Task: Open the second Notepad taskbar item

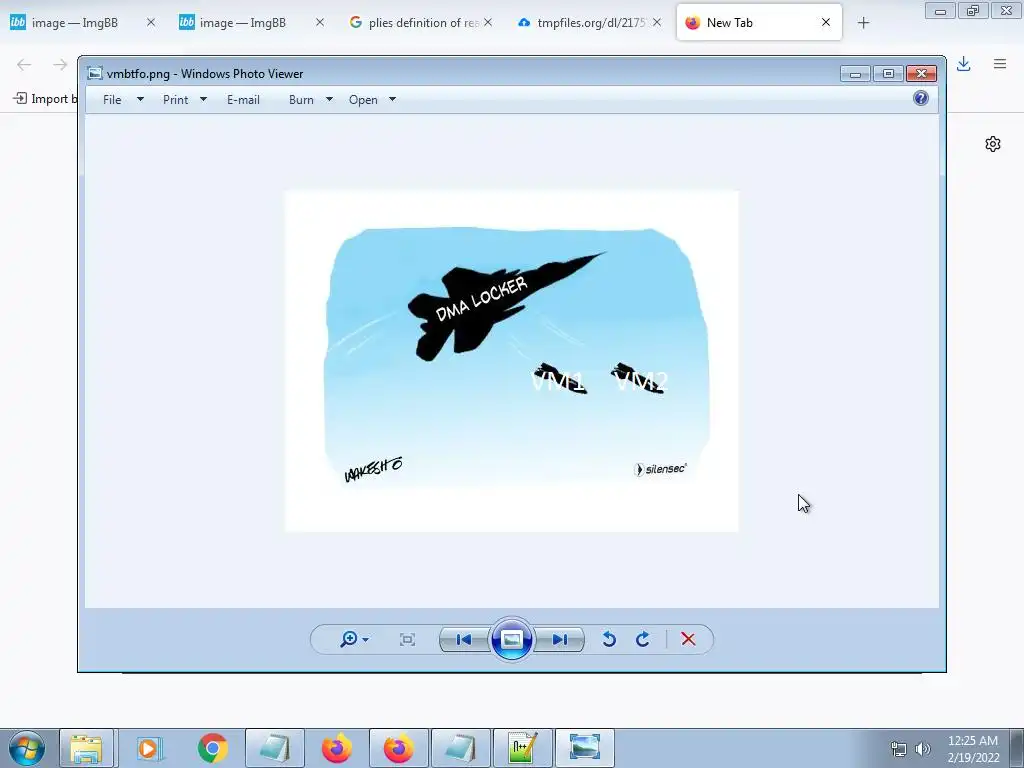Action: click(x=461, y=748)
